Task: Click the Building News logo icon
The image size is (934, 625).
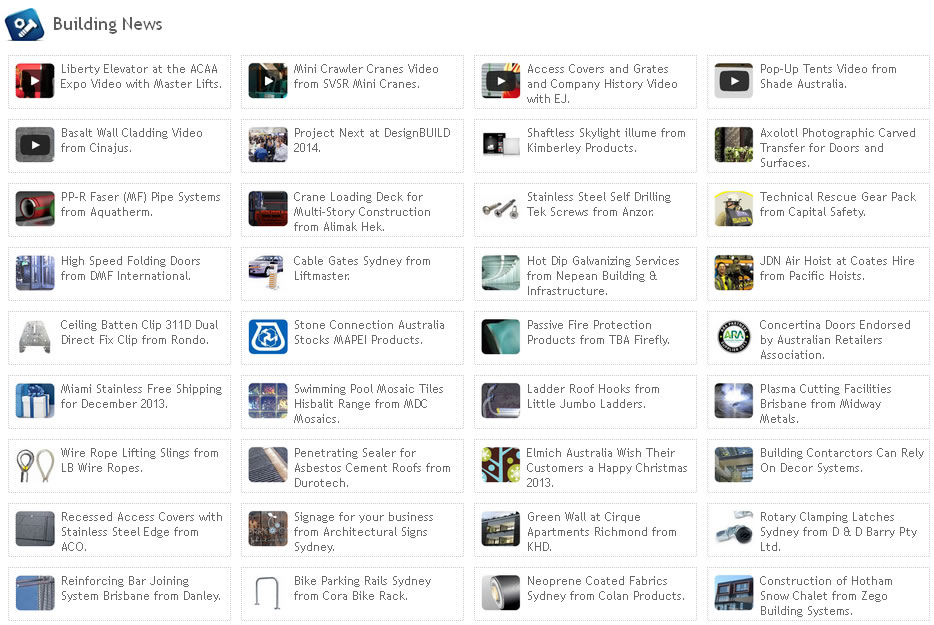Action: 24,24
